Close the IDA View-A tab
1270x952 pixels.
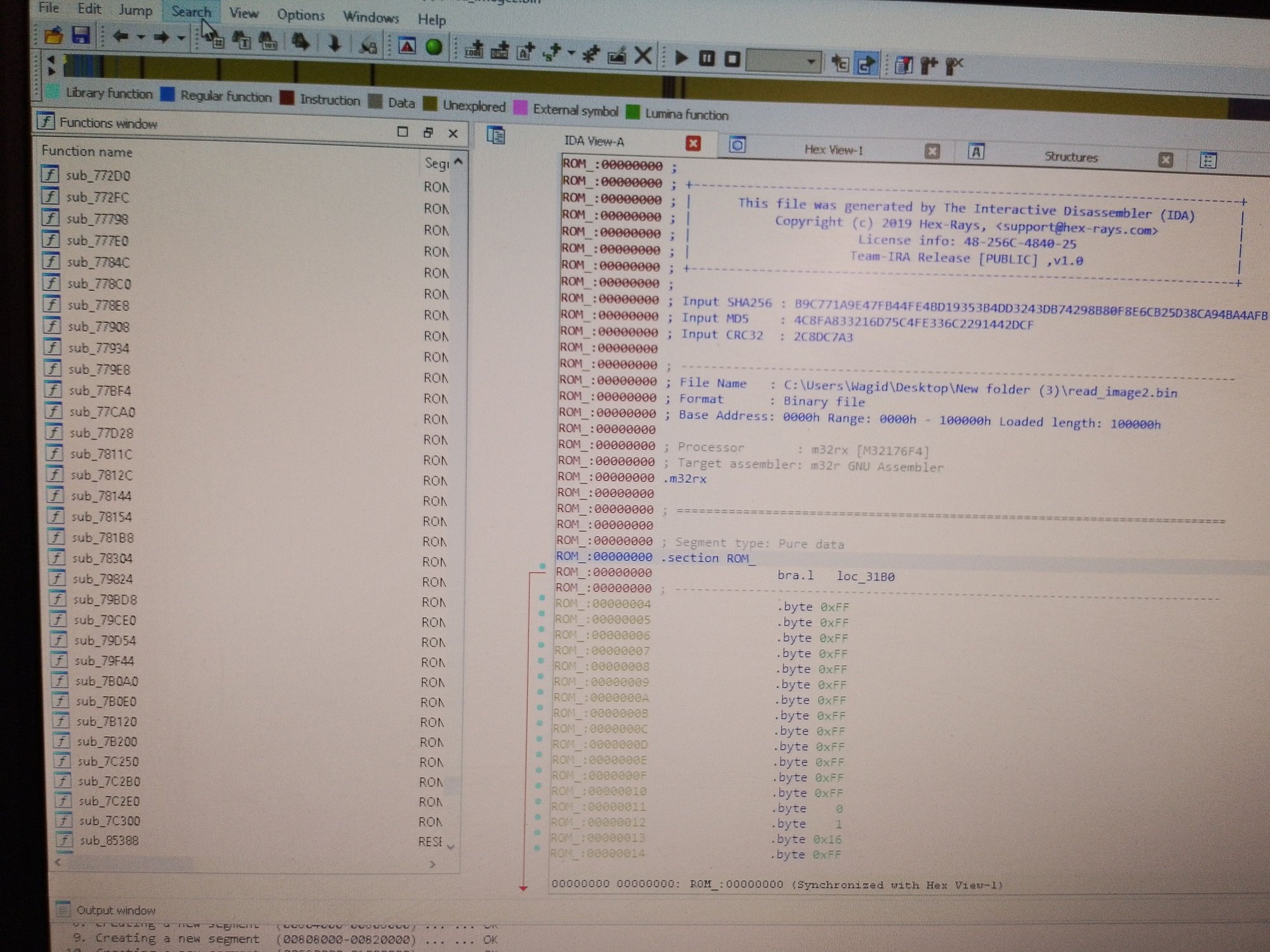693,143
